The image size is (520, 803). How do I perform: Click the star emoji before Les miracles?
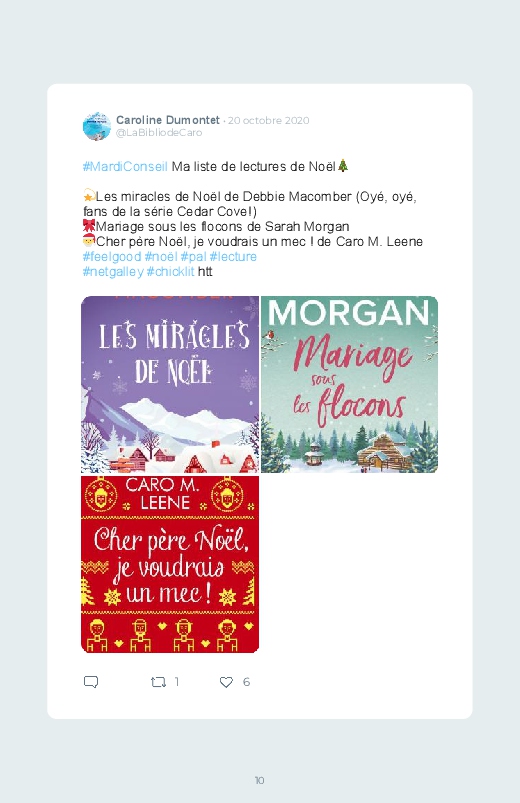coord(89,196)
